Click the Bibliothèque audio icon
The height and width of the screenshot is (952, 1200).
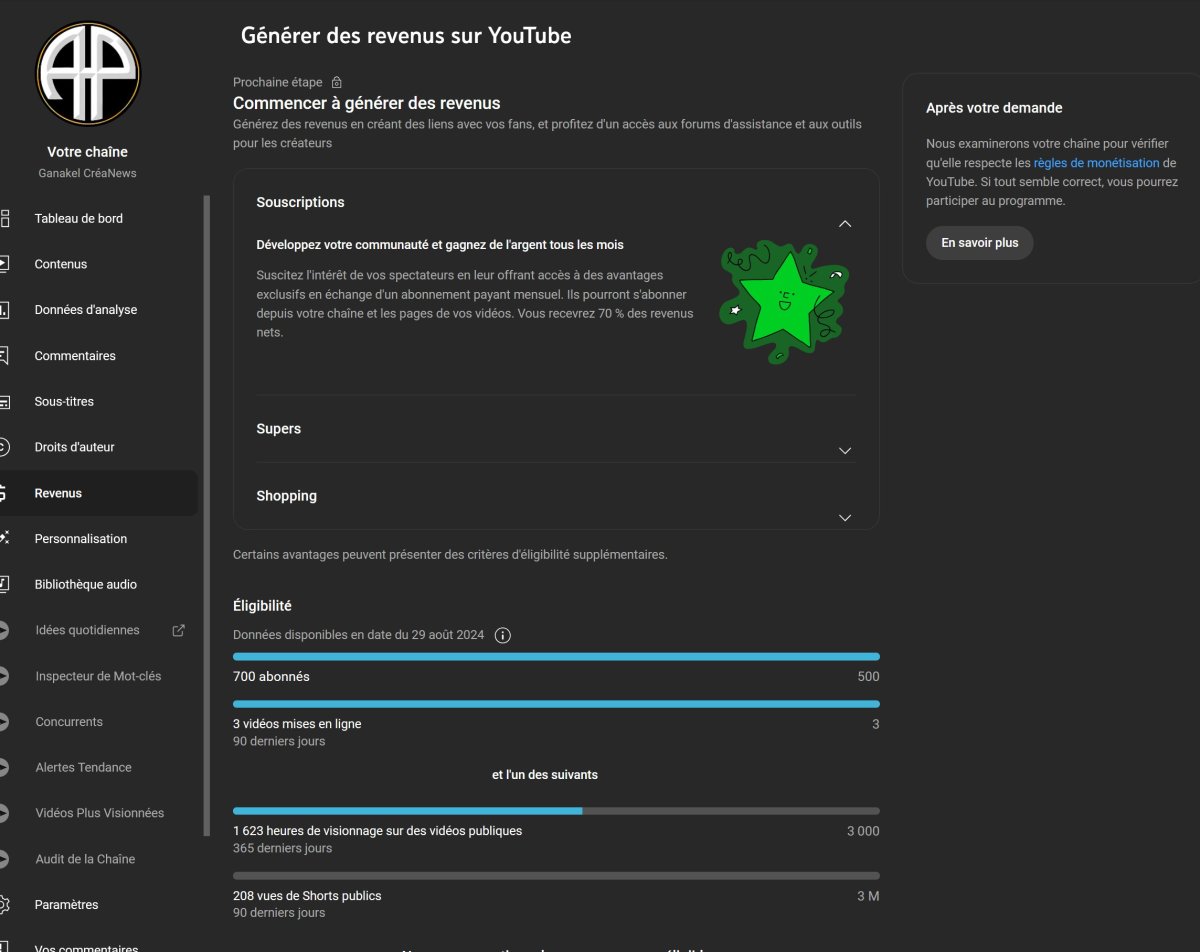[4, 584]
